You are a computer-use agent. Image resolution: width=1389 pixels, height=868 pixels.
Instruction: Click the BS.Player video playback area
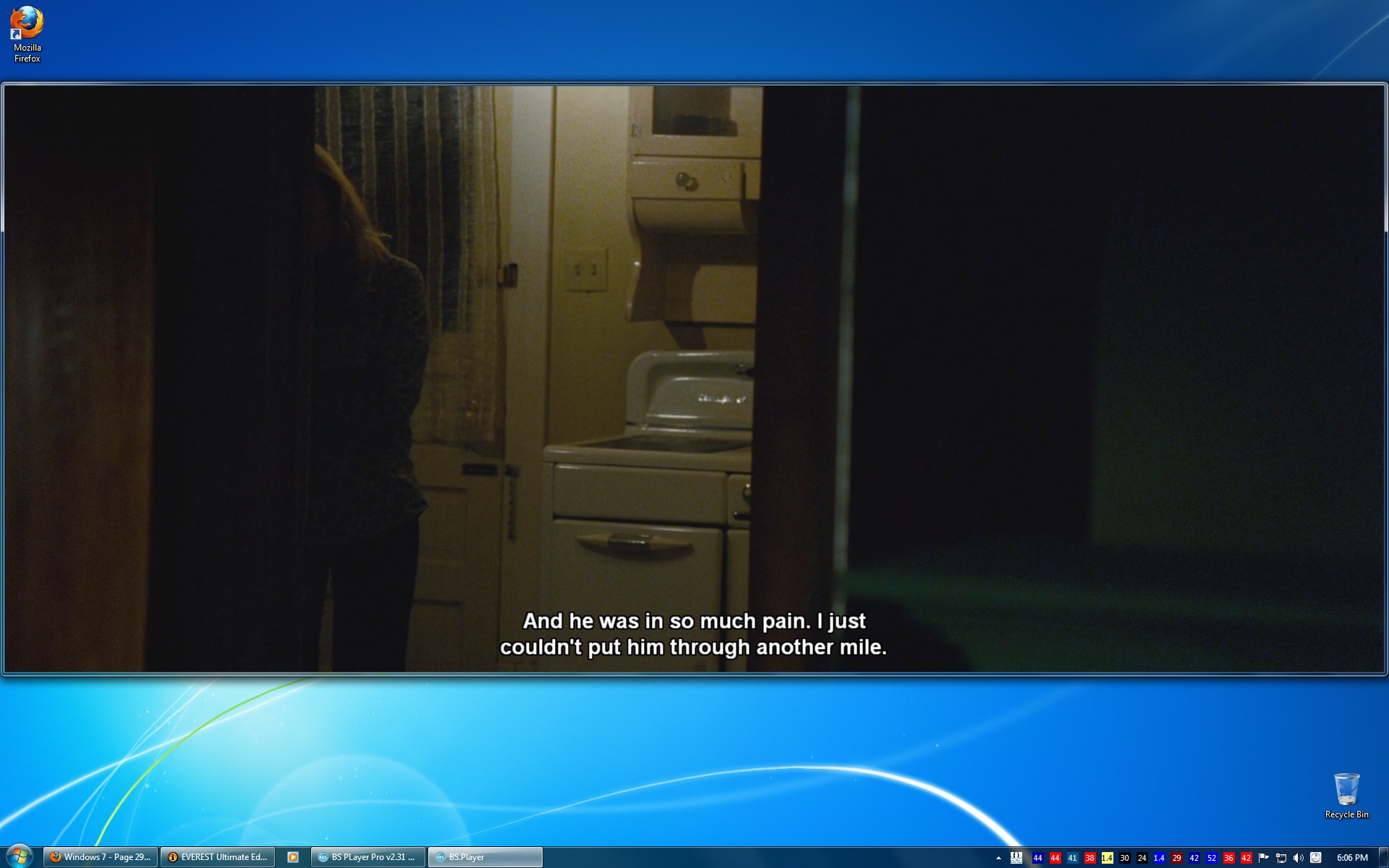click(694, 379)
